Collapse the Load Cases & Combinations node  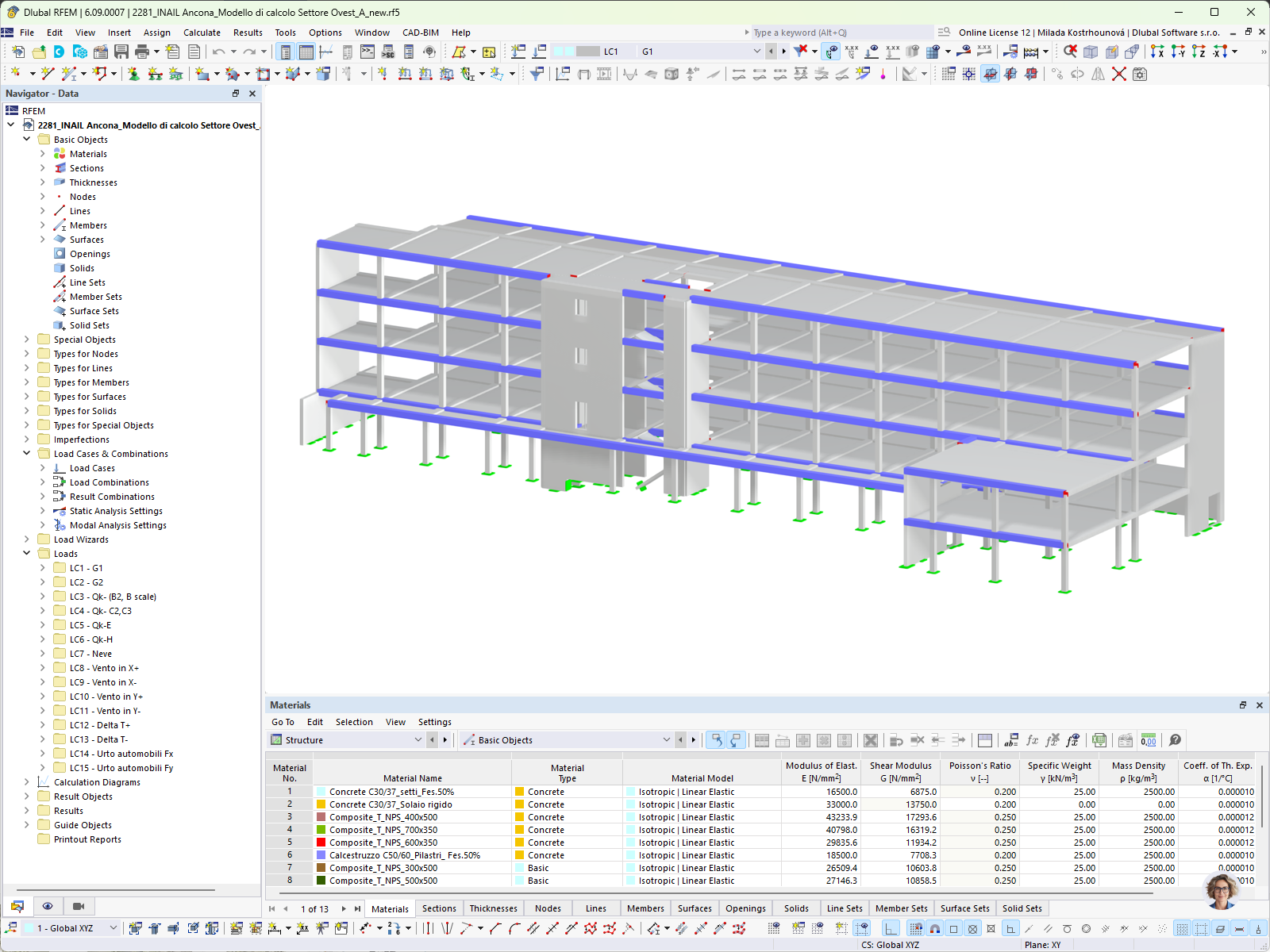[27, 453]
